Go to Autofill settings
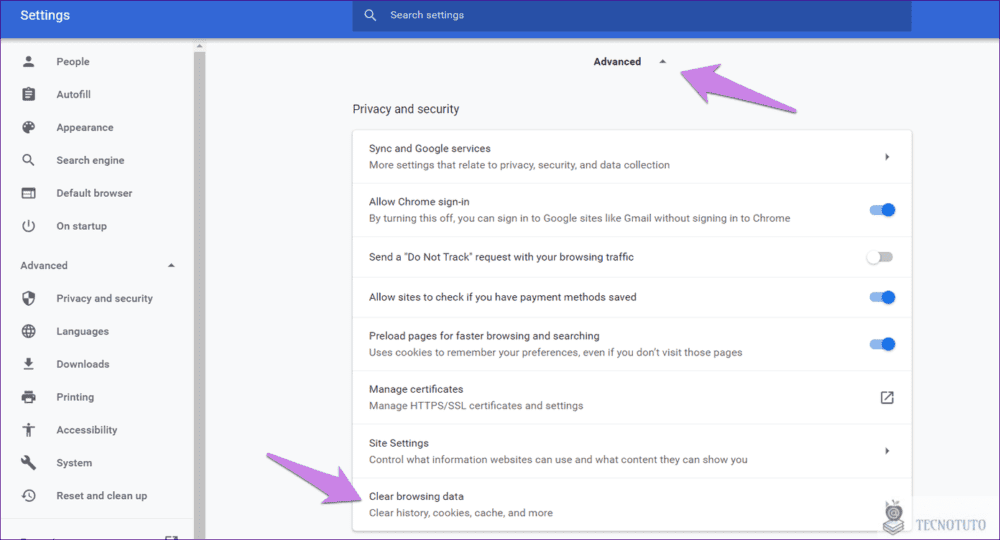1000x540 pixels. (73, 94)
